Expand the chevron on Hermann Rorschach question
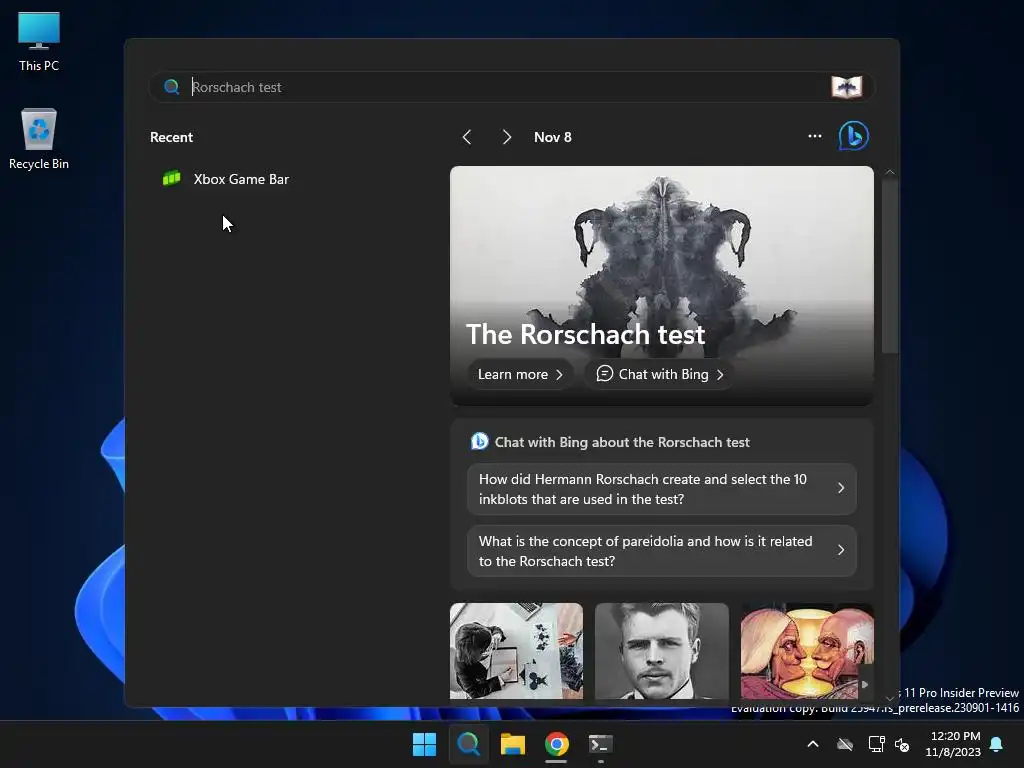 (x=841, y=488)
